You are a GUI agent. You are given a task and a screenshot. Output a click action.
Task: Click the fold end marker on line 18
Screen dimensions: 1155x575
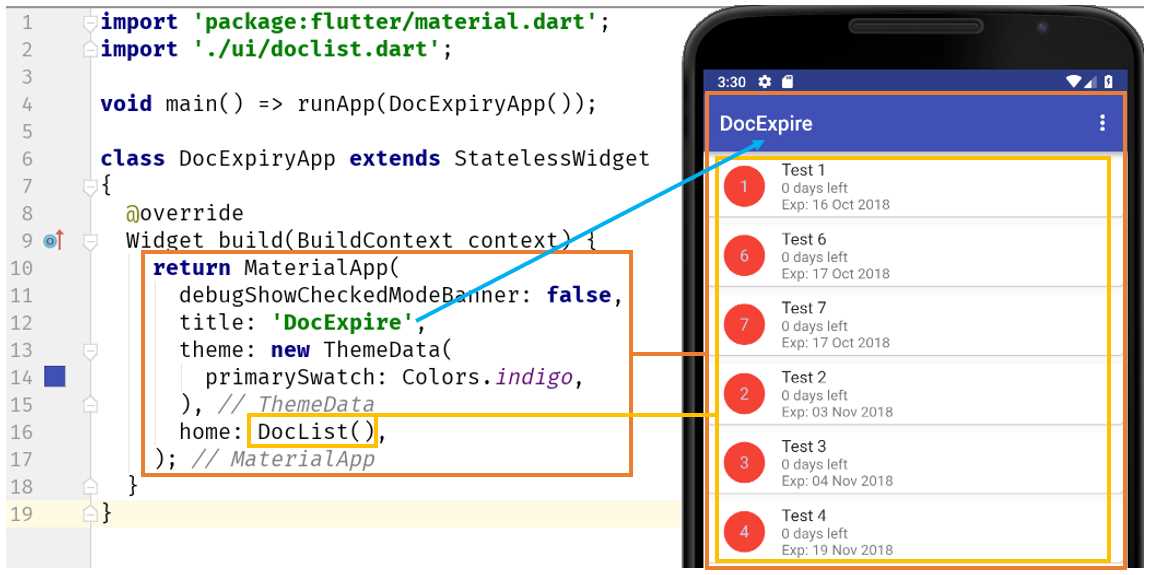point(90,486)
